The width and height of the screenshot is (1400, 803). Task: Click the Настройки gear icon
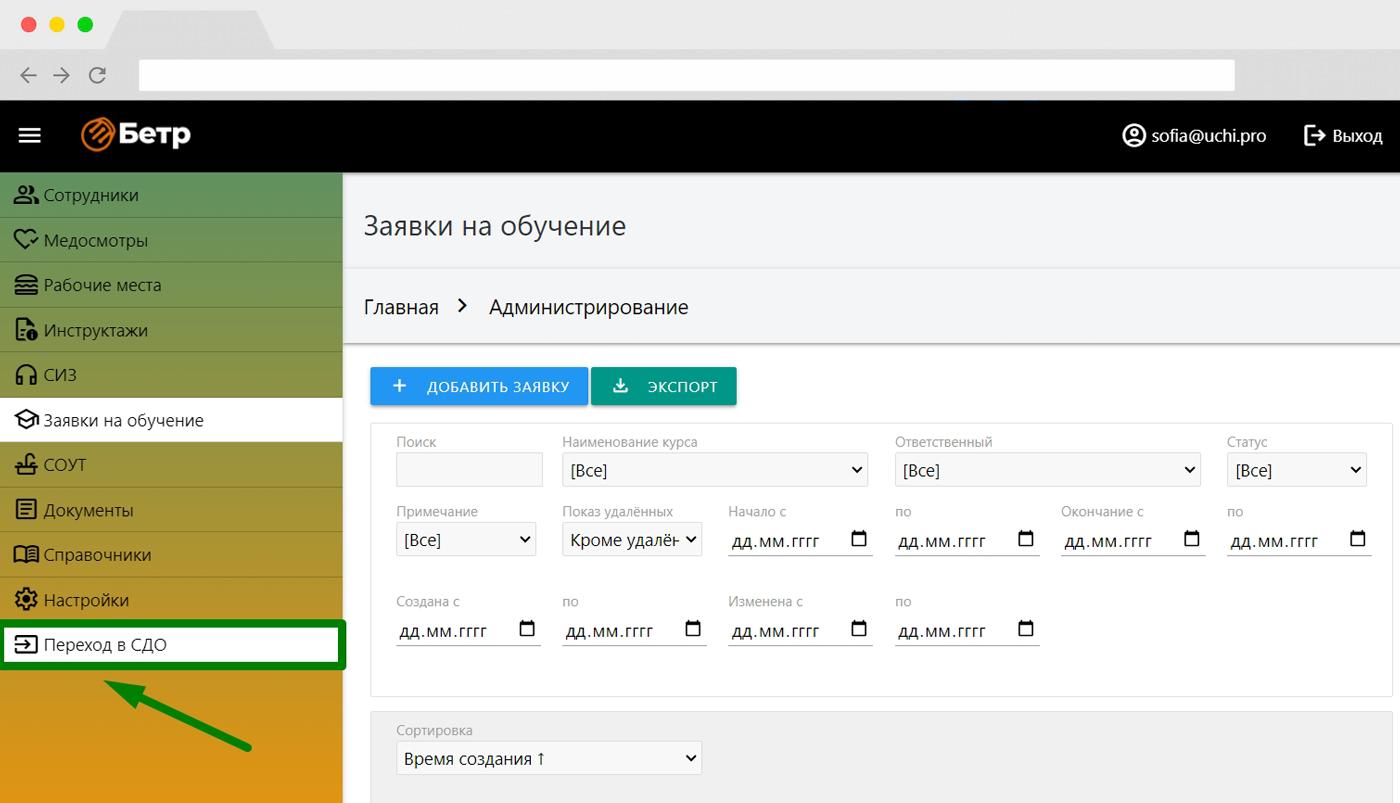coord(26,600)
